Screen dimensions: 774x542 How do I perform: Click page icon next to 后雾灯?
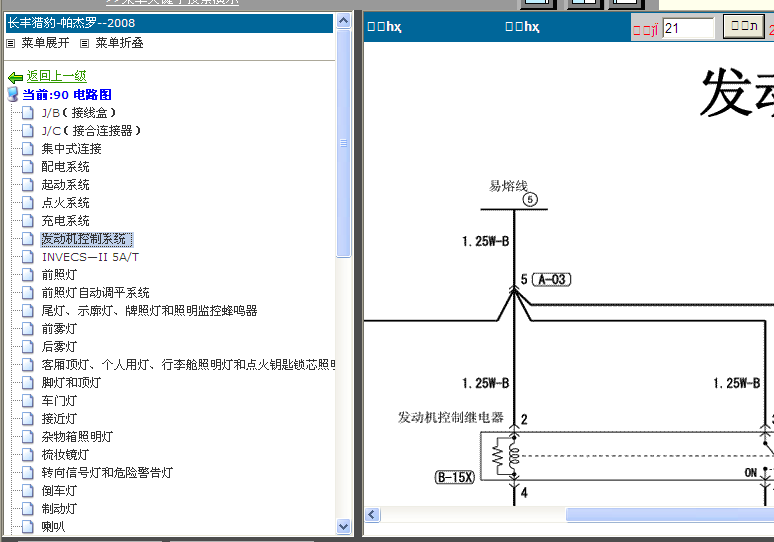(x=28, y=347)
